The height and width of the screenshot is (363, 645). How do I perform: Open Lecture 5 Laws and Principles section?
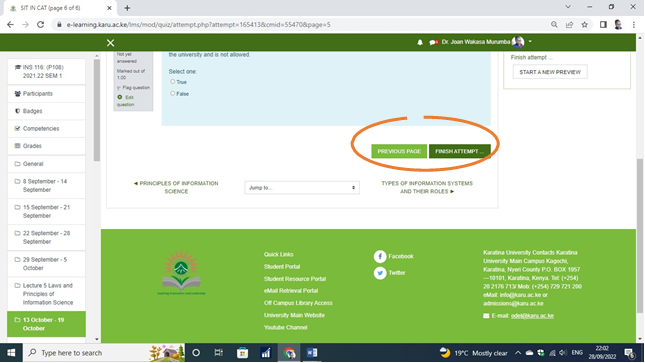tap(46, 294)
